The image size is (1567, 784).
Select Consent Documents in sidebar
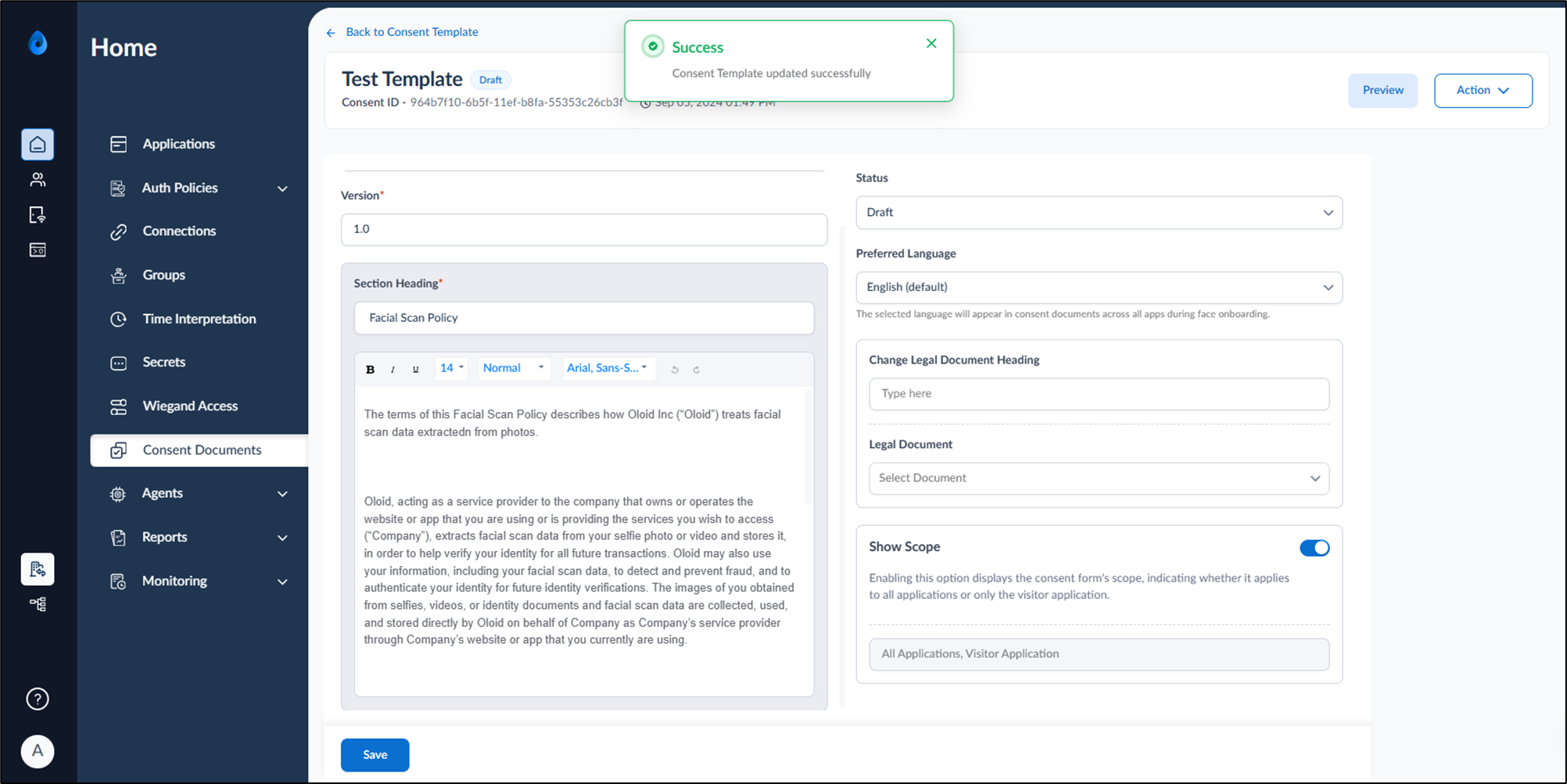pyautogui.click(x=199, y=450)
